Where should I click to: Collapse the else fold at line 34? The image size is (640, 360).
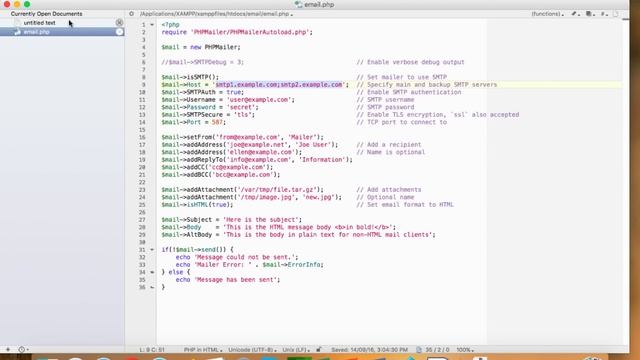[x=152, y=272]
